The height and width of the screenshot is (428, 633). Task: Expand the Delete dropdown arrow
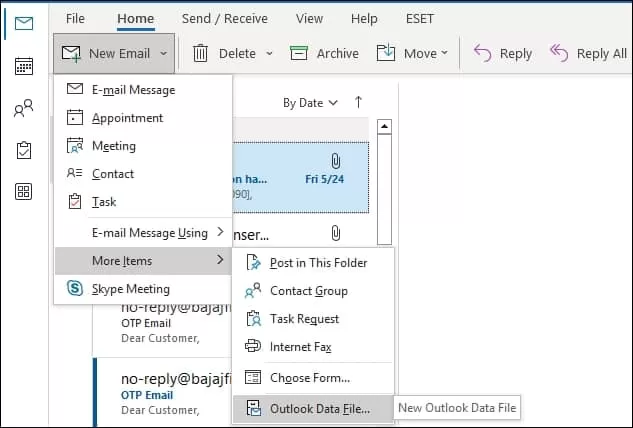coord(269,53)
